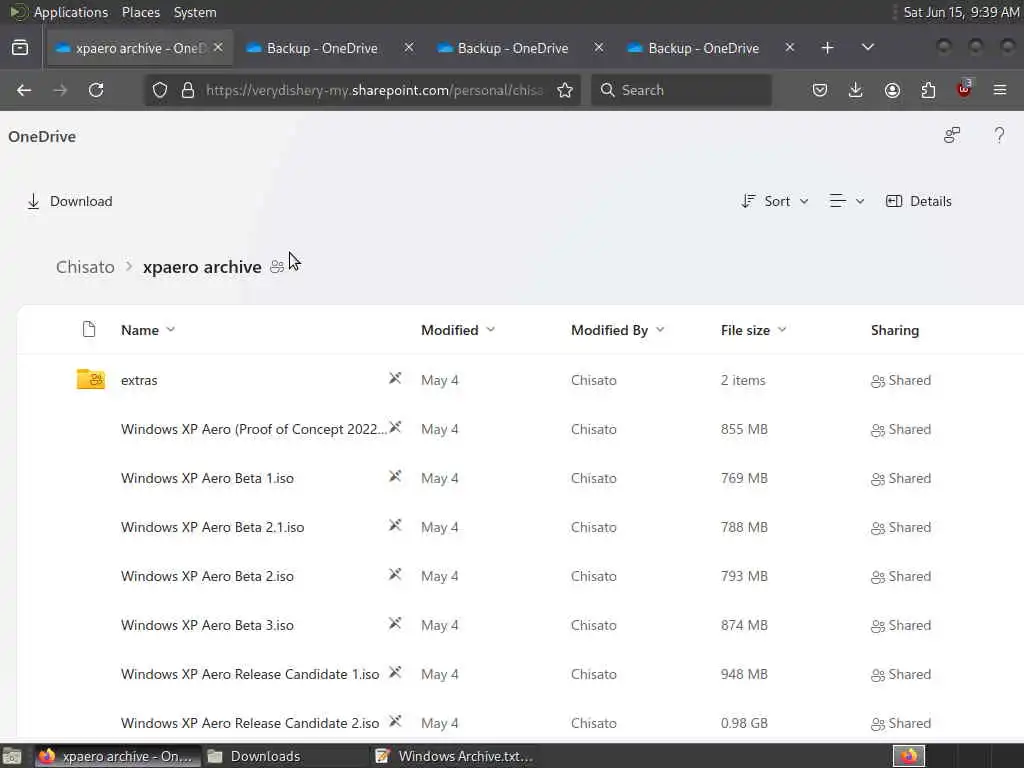Screen dimensions: 1024x768
Task: Open the Firefox hamburger menu
Action: click(1000, 90)
